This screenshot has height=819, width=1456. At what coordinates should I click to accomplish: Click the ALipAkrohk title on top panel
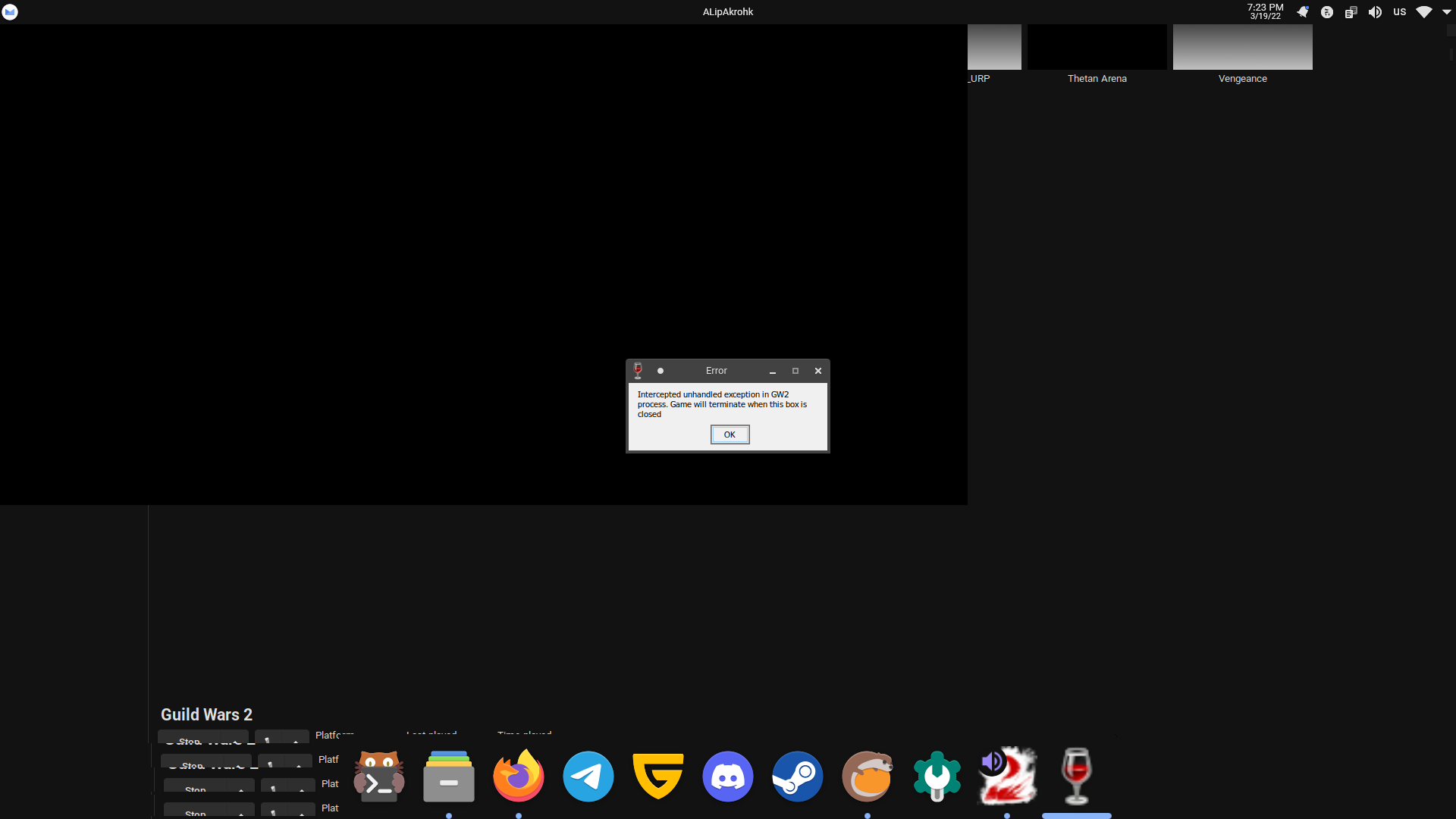coord(728,12)
